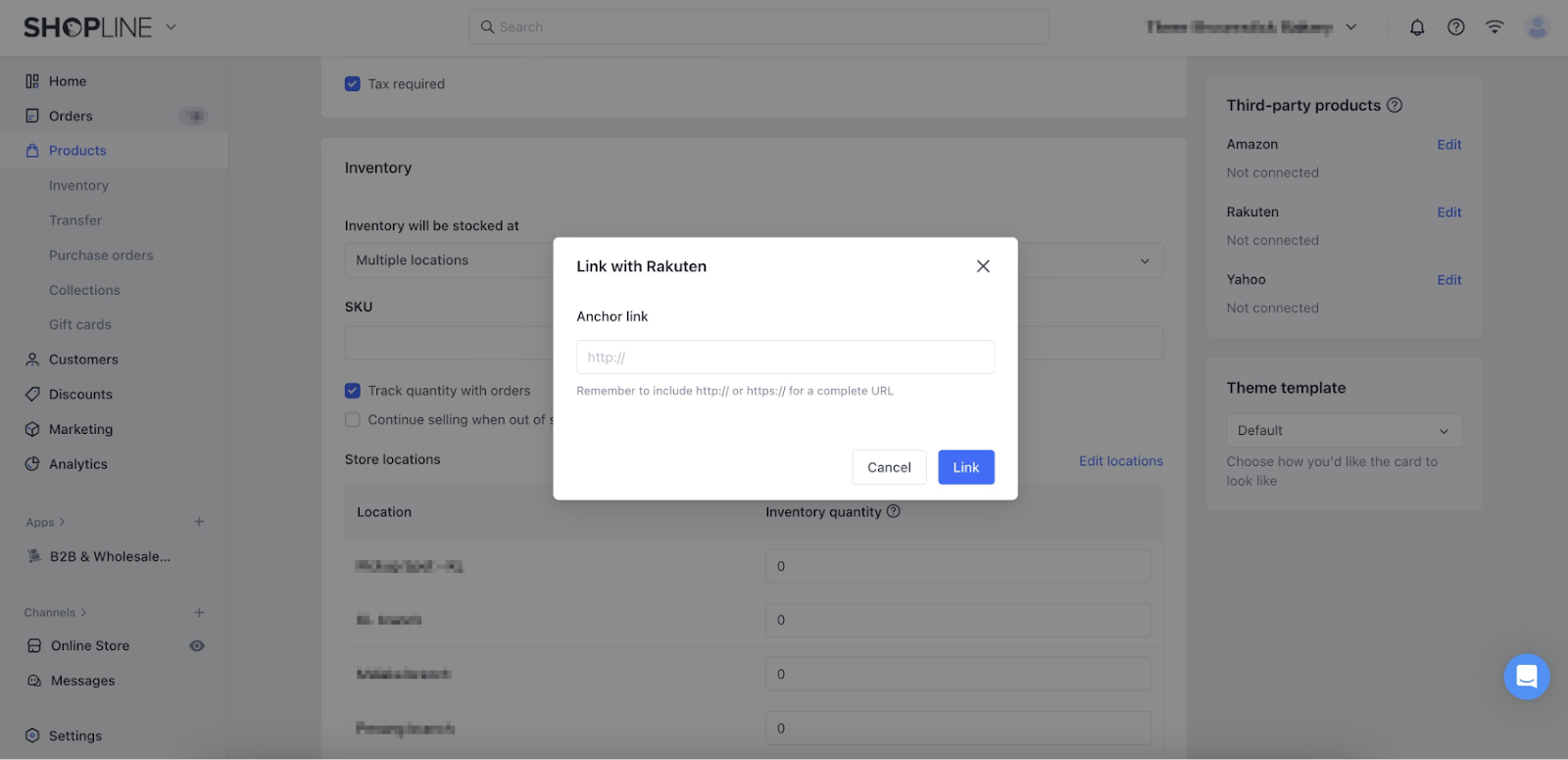Image resolution: width=1568 pixels, height=760 pixels.
Task: Toggle Track quantity with orders checkbox
Action: tap(353, 391)
